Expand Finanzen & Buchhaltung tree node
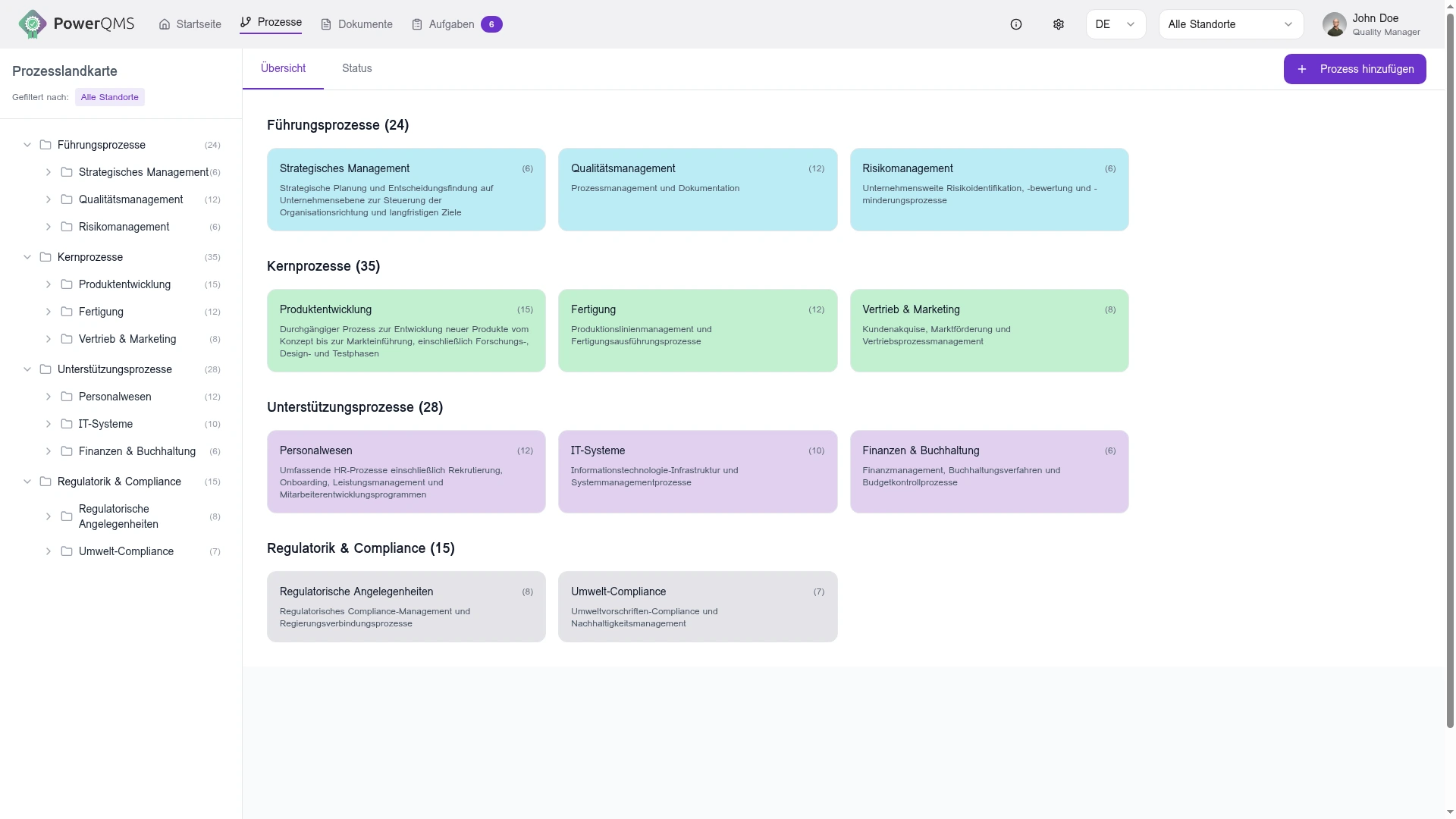The height and width of the screenshot is (819, 1456). point(49,451)
